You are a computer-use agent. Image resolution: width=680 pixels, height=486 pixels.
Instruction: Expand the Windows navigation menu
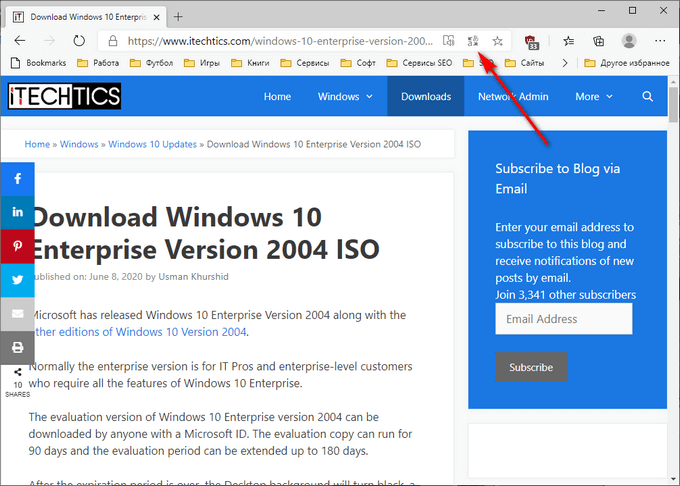[x=345, y=96]
